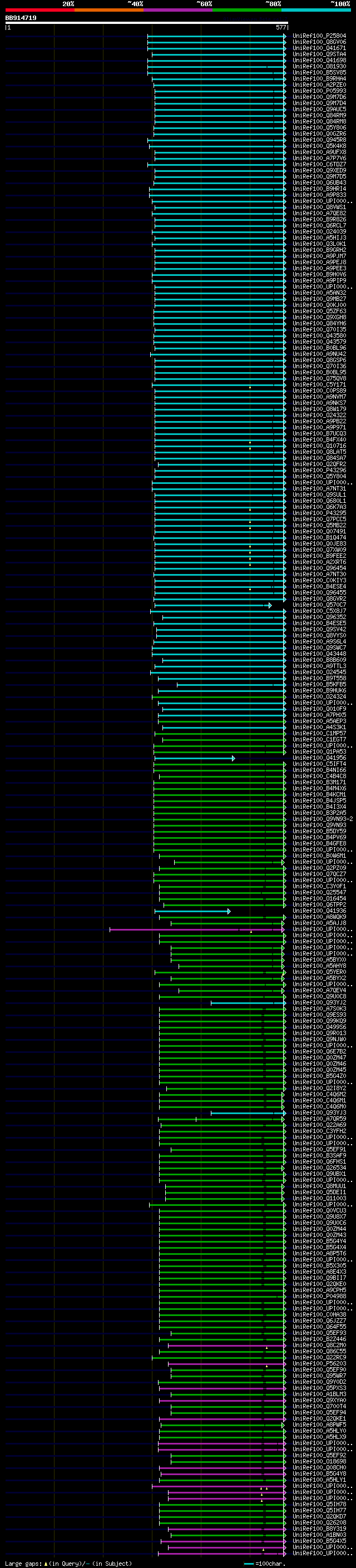Viewport: 356px width, 1568px height.
Task: Click label UniRef100_A5BYX0
Action: click(x=319, y=960)
